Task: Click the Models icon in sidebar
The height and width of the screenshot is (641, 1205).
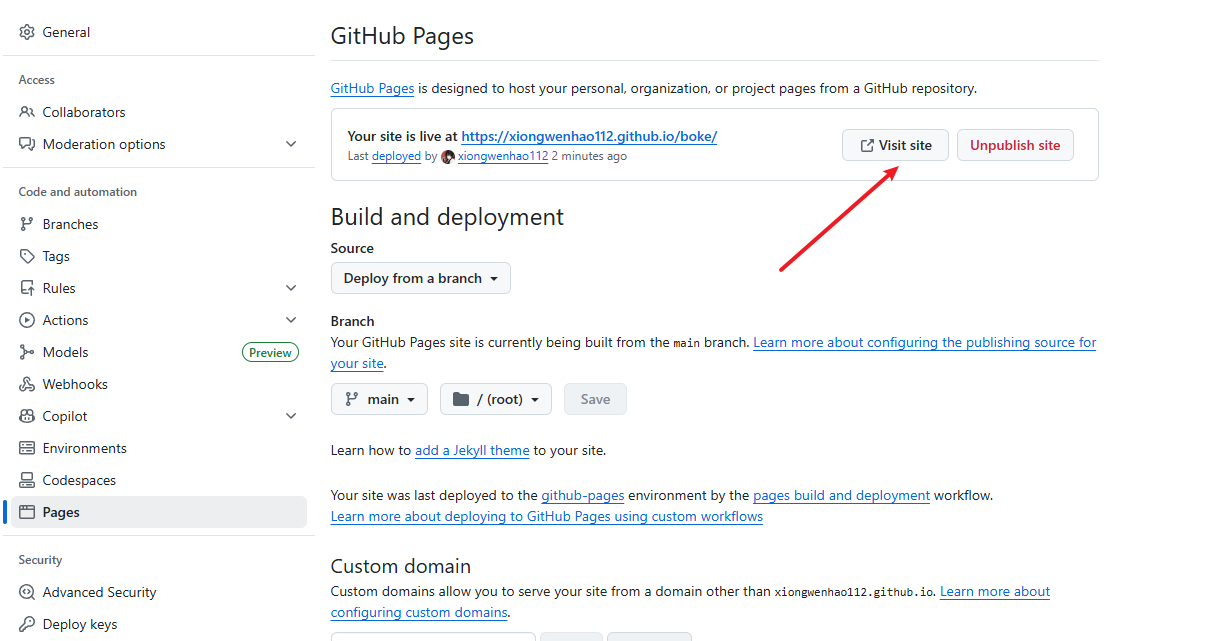Action: [x=27, y=352]
